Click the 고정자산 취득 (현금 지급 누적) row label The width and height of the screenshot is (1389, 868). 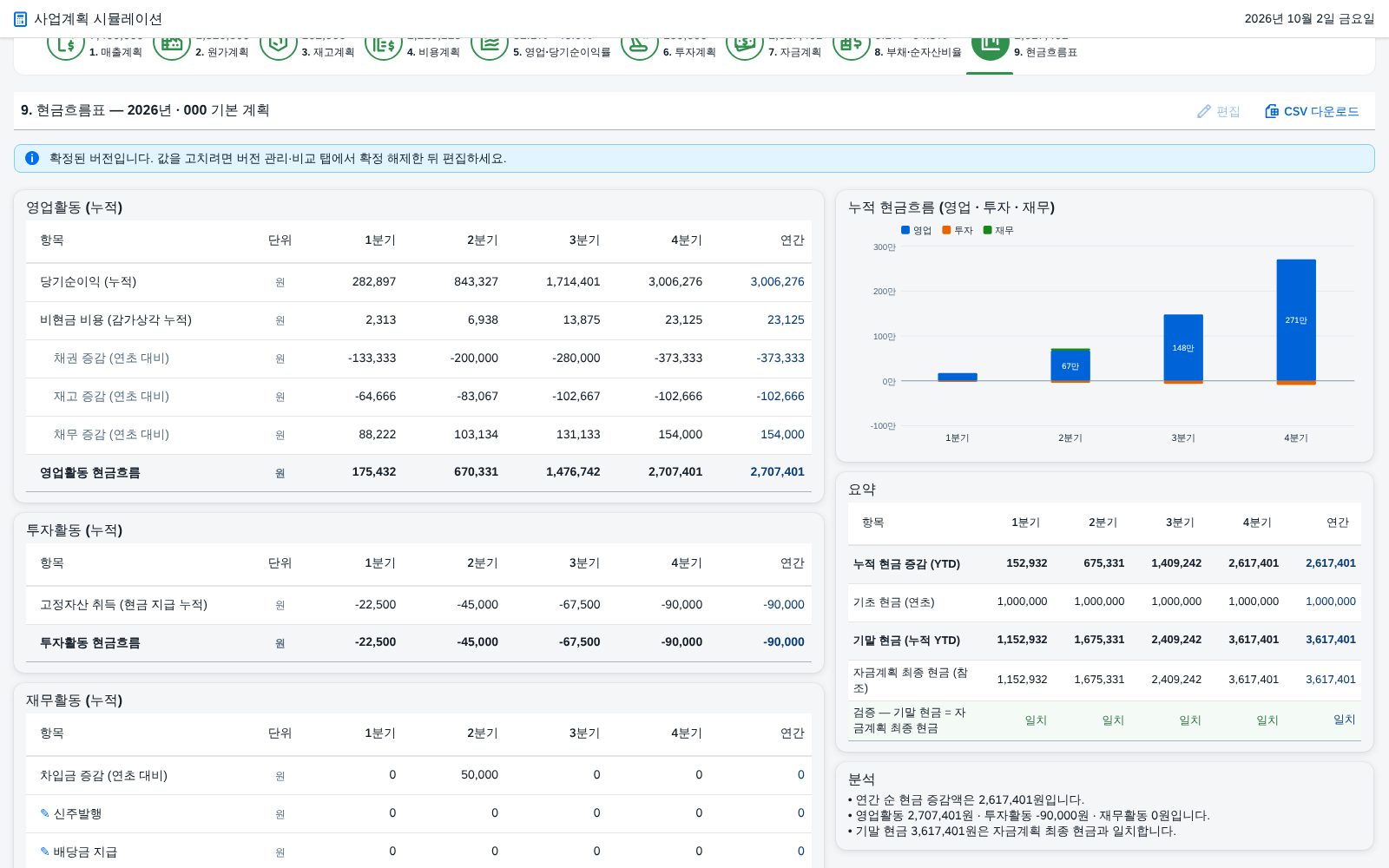123,605
